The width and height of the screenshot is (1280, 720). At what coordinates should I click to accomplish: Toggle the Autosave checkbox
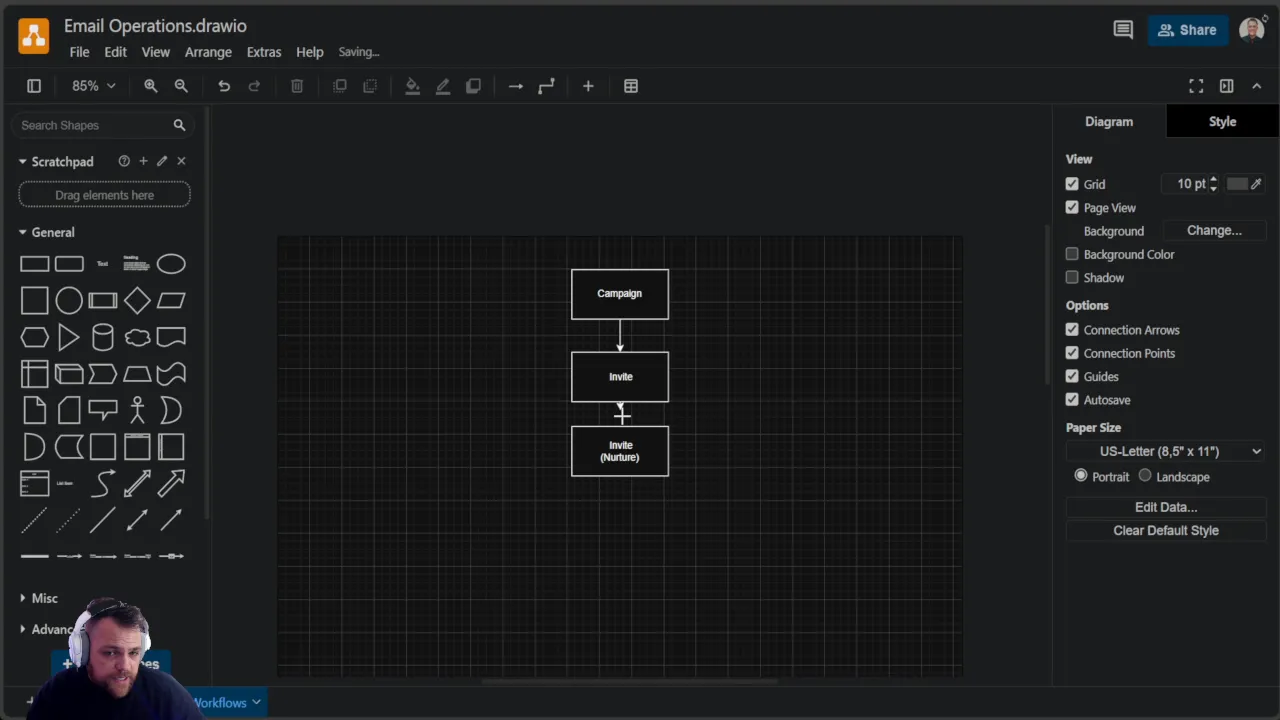(1072, 400)
